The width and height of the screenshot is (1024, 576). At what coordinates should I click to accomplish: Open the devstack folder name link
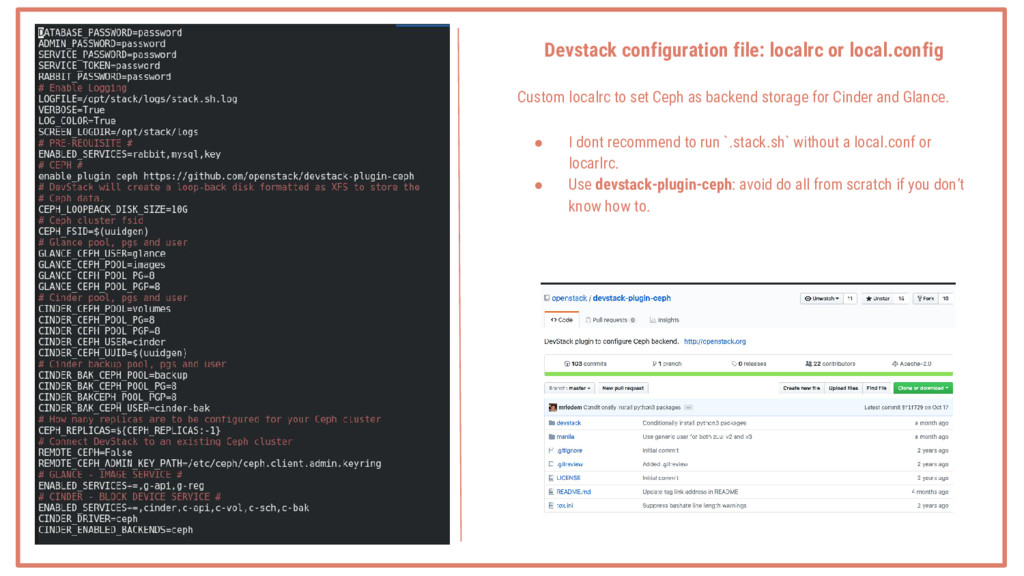coord(569,423)
